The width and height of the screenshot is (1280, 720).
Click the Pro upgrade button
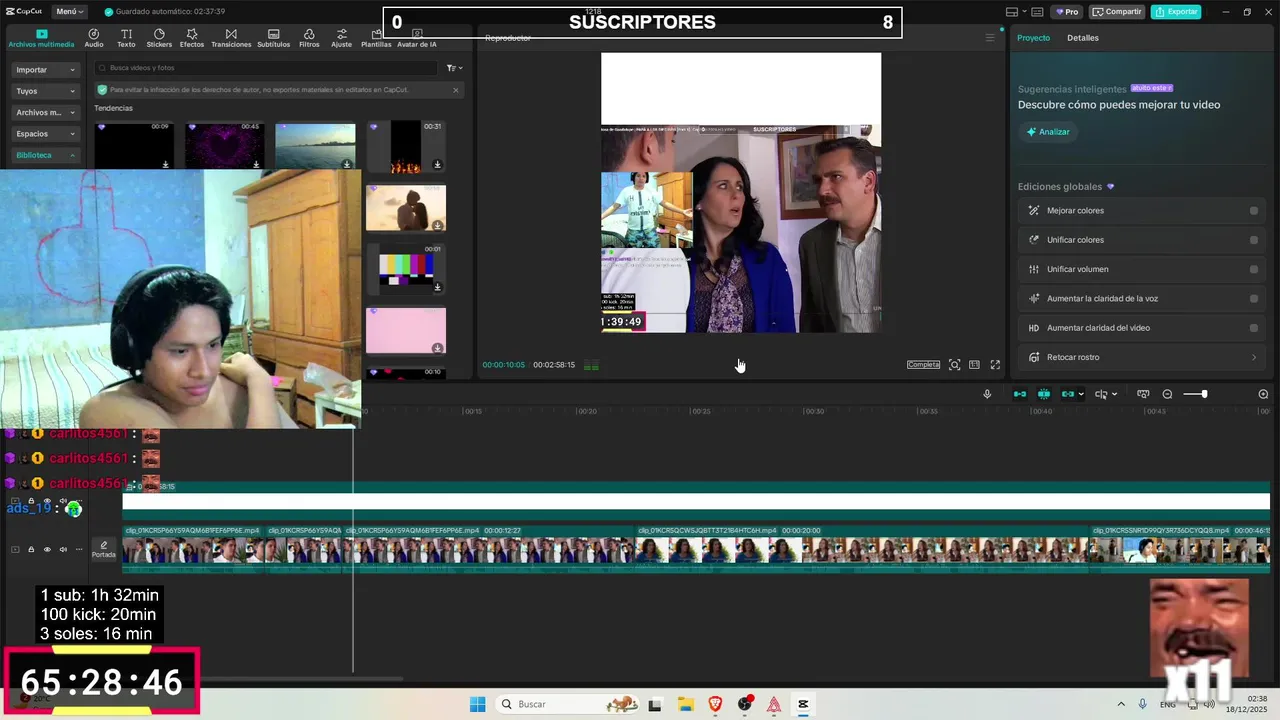click(1068, 12)
